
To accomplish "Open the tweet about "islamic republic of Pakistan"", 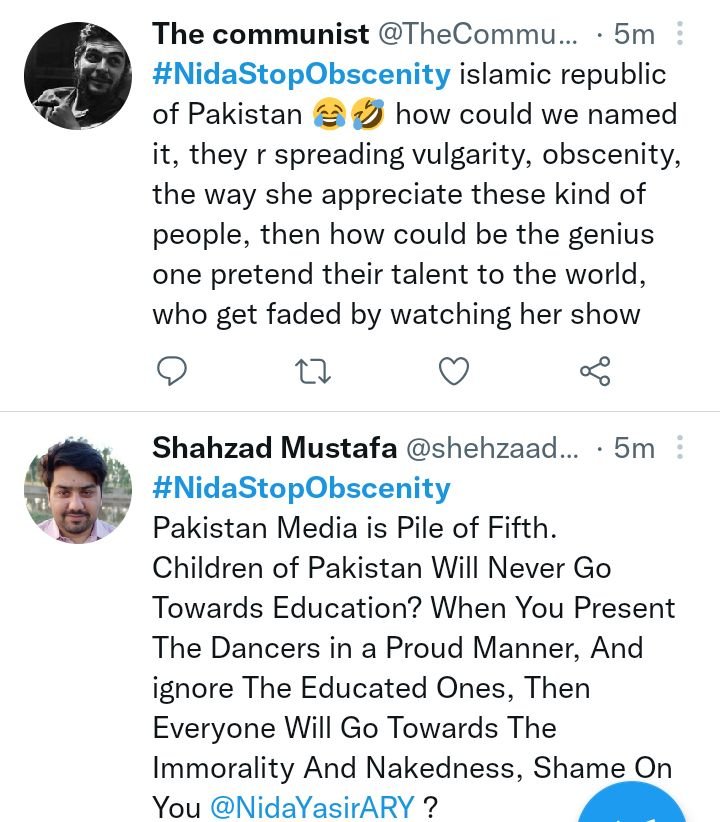I will [410, 234].
